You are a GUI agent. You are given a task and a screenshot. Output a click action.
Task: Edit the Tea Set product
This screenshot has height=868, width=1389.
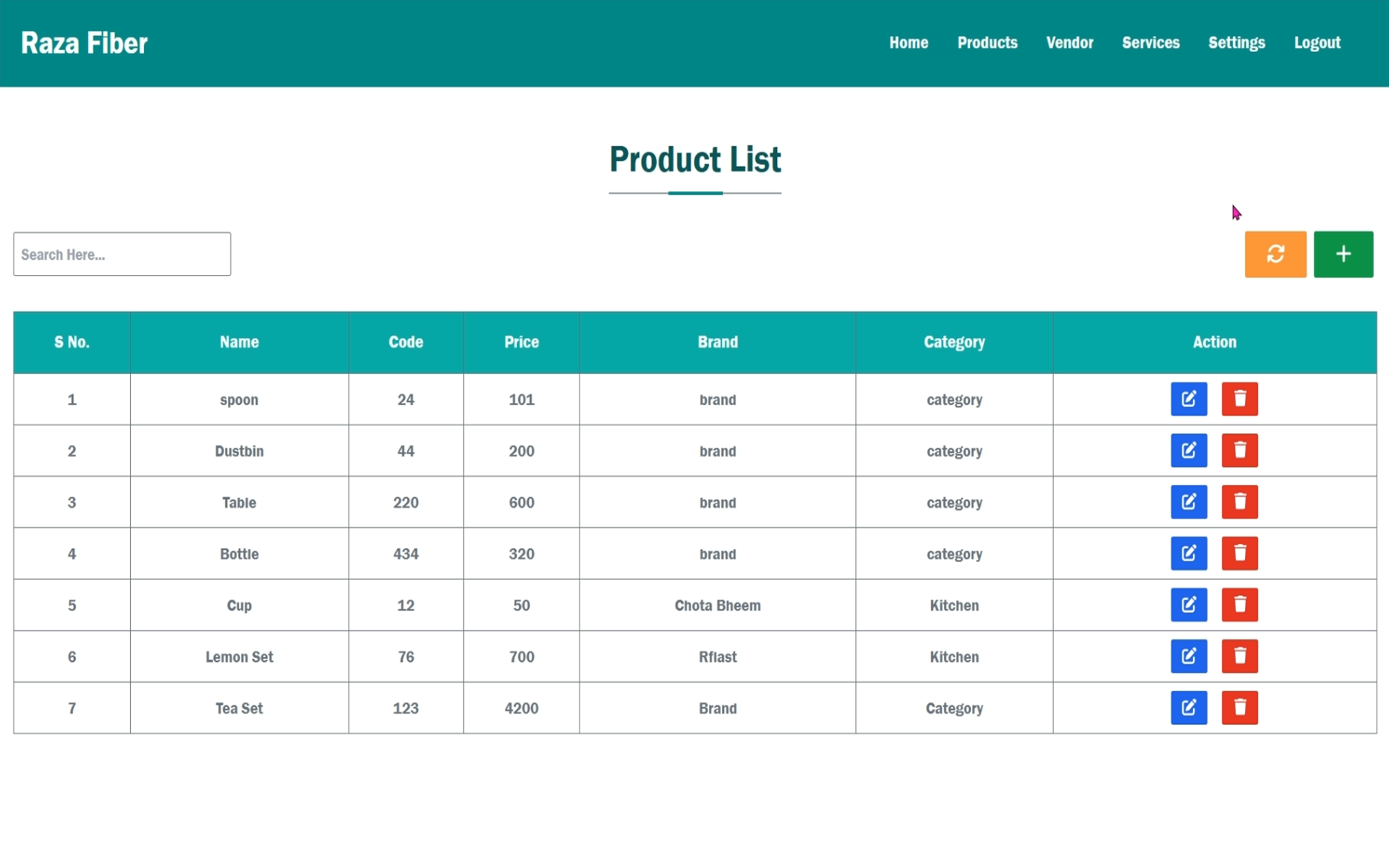1189,707
